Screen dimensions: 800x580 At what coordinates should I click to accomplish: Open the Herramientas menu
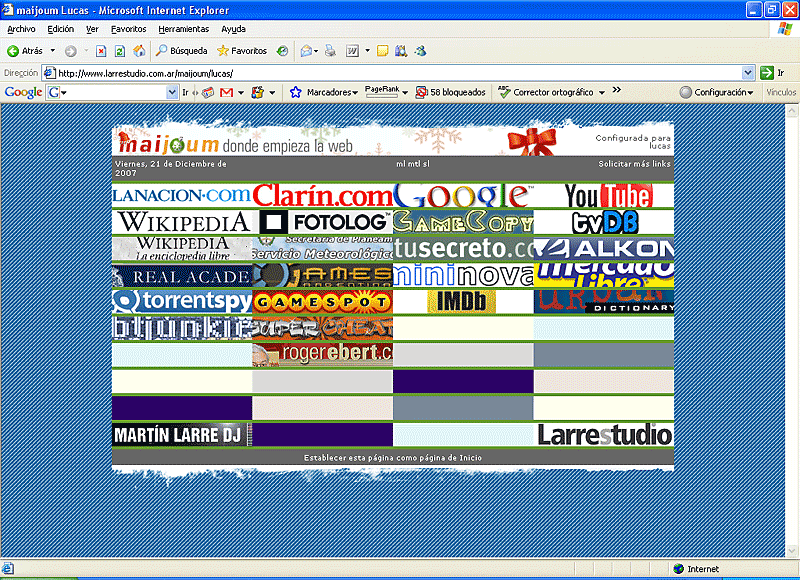coord(184,29)
